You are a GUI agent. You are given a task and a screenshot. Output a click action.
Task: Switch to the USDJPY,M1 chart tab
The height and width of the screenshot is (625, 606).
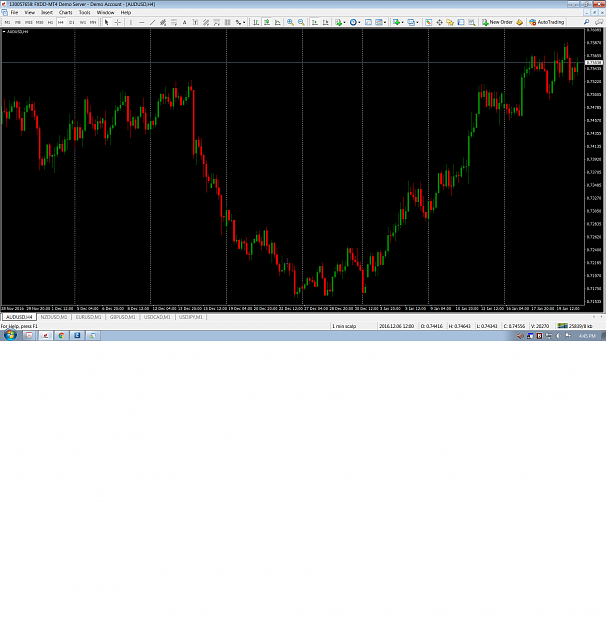click(191, 317)
